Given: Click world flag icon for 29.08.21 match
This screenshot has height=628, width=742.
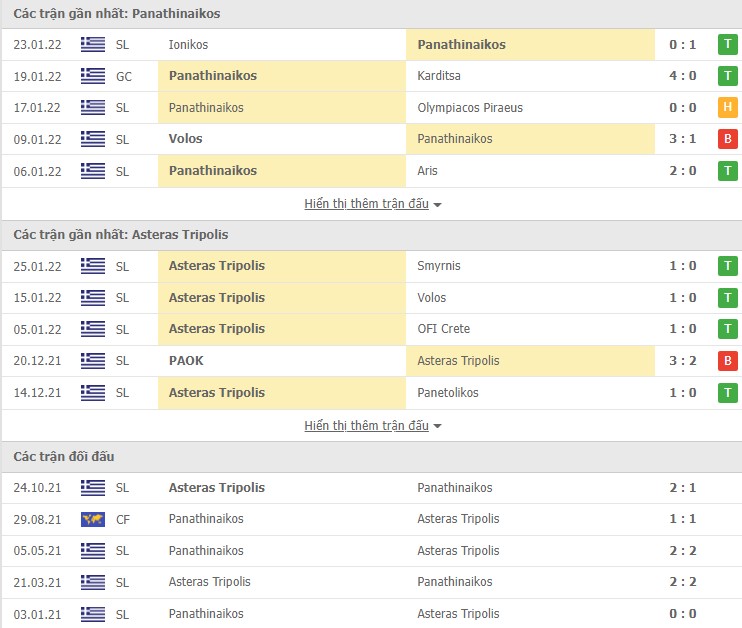Looking at the screenshot, I should (93, 519).
